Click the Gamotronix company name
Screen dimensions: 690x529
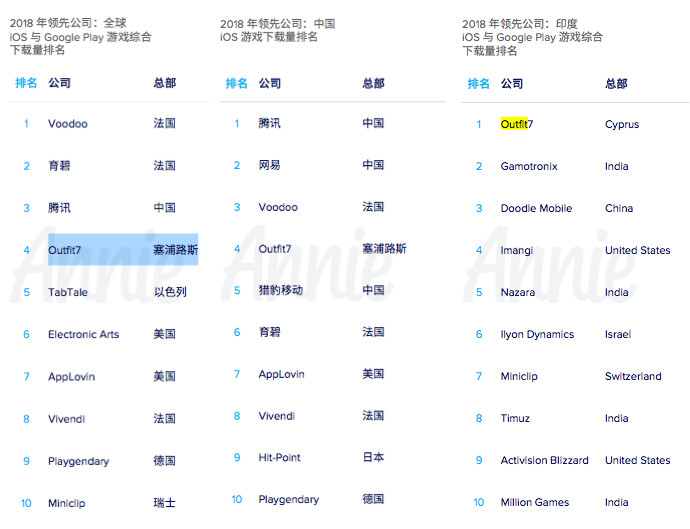click(x=529, y=166)
